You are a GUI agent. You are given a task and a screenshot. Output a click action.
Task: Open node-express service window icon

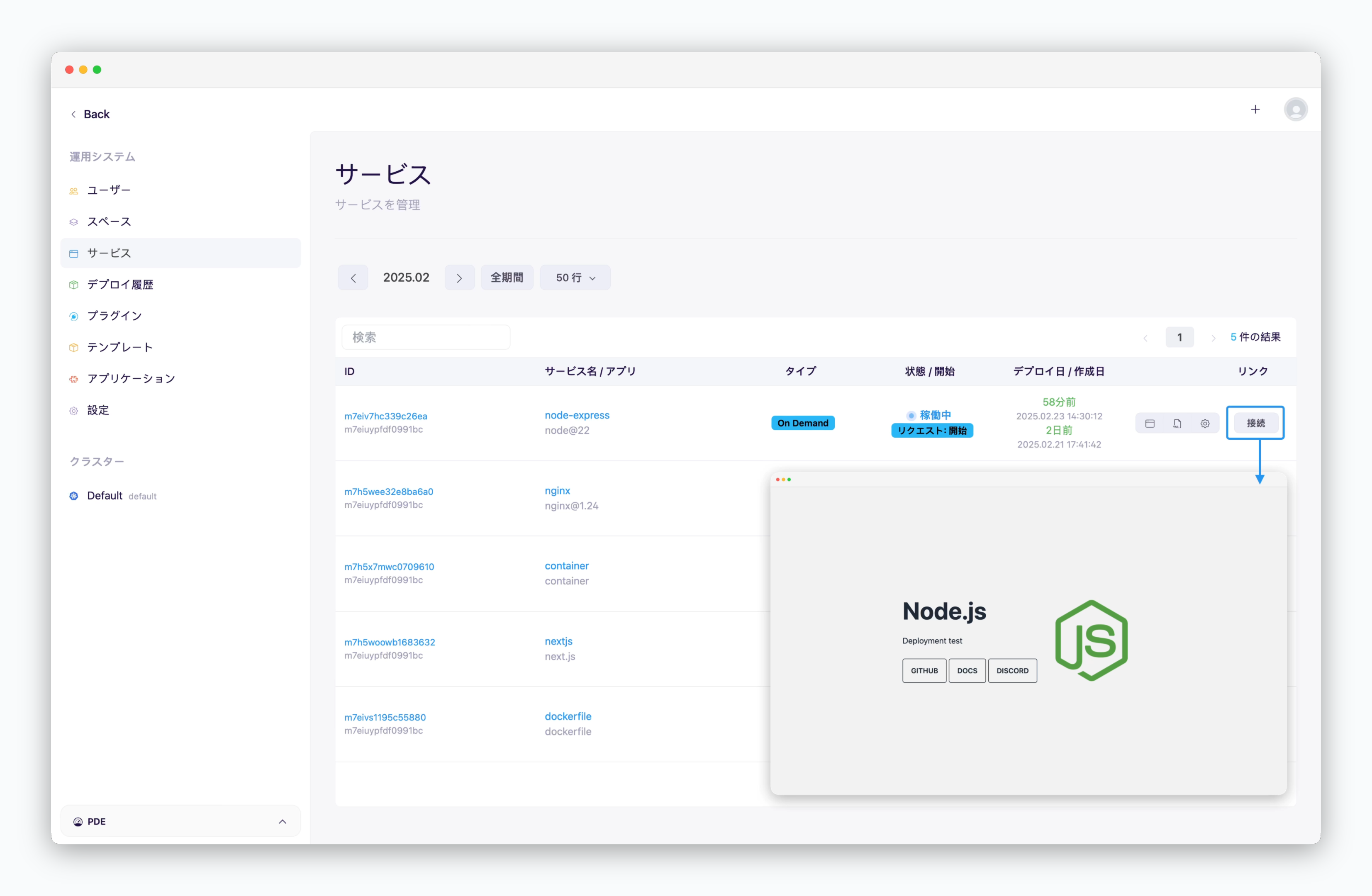(1150, 424)
